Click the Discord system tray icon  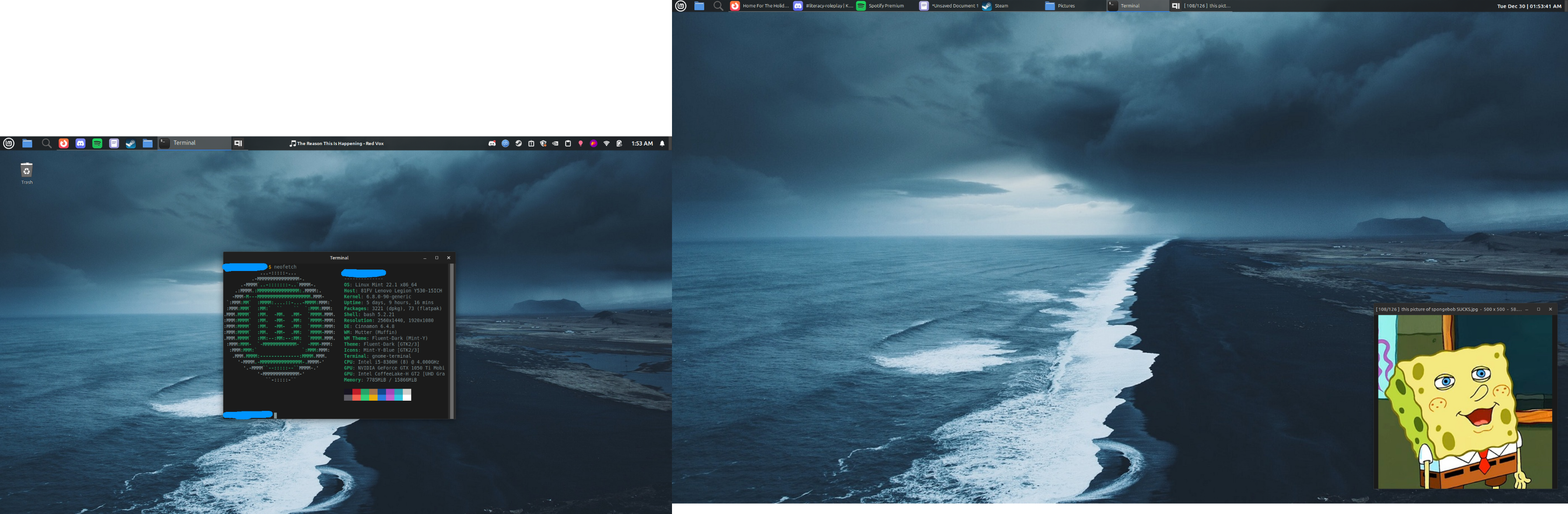(x=492, y=144)
